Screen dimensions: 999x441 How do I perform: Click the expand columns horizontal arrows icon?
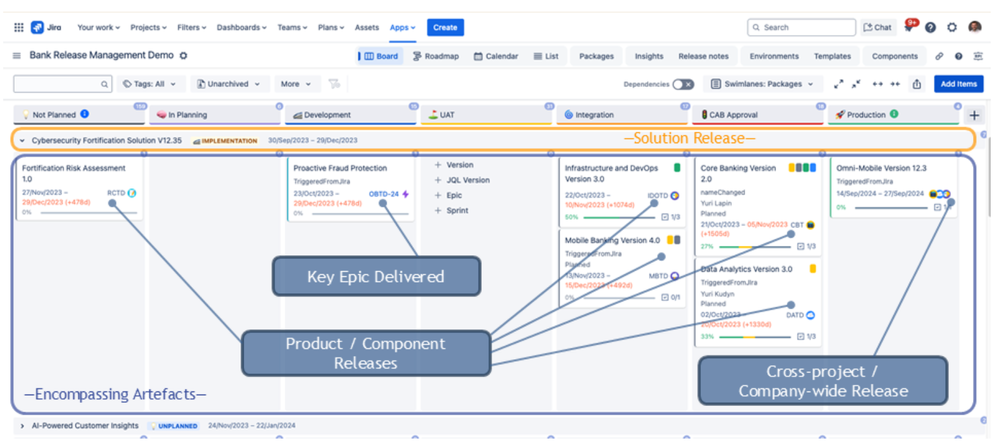pos(877,84)
